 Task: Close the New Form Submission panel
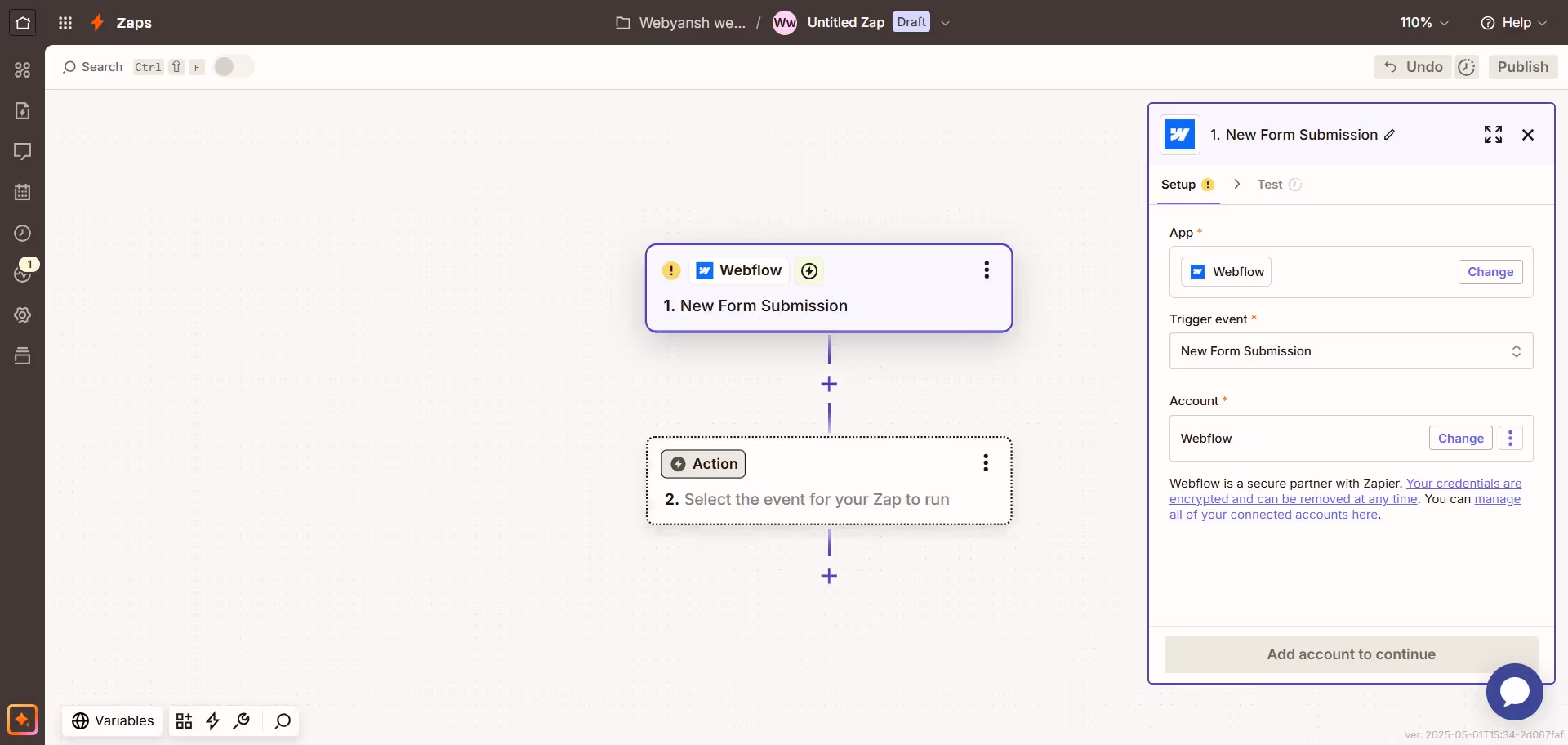coord(1528,135)
